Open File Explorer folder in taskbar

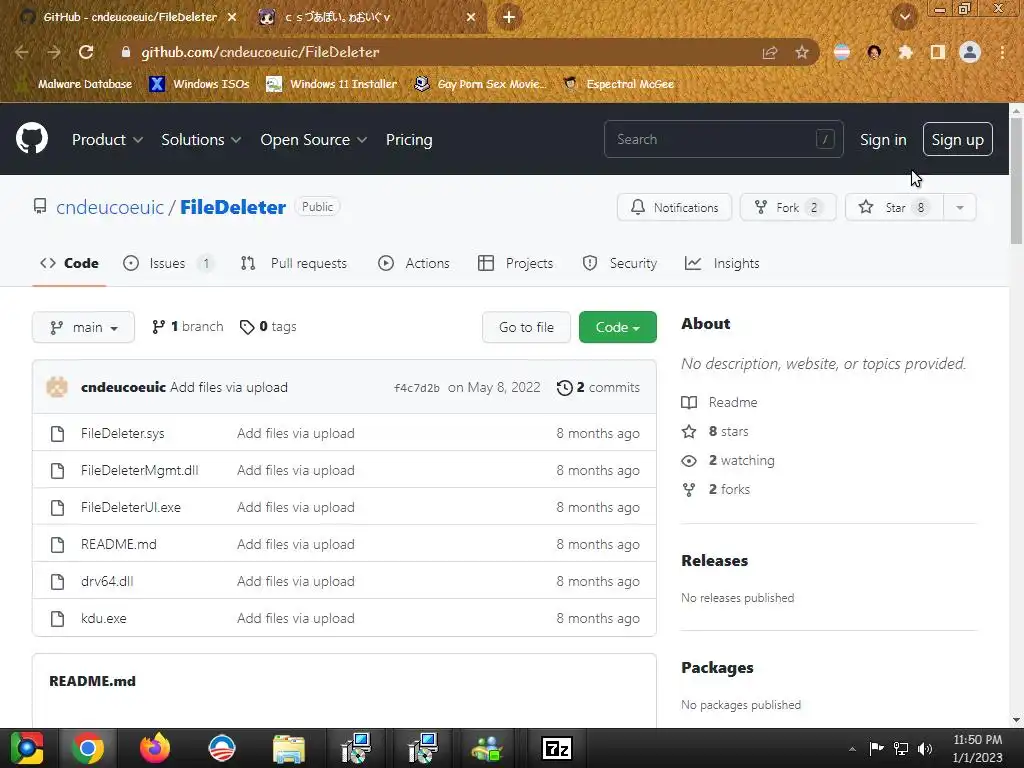pos(289,748)
